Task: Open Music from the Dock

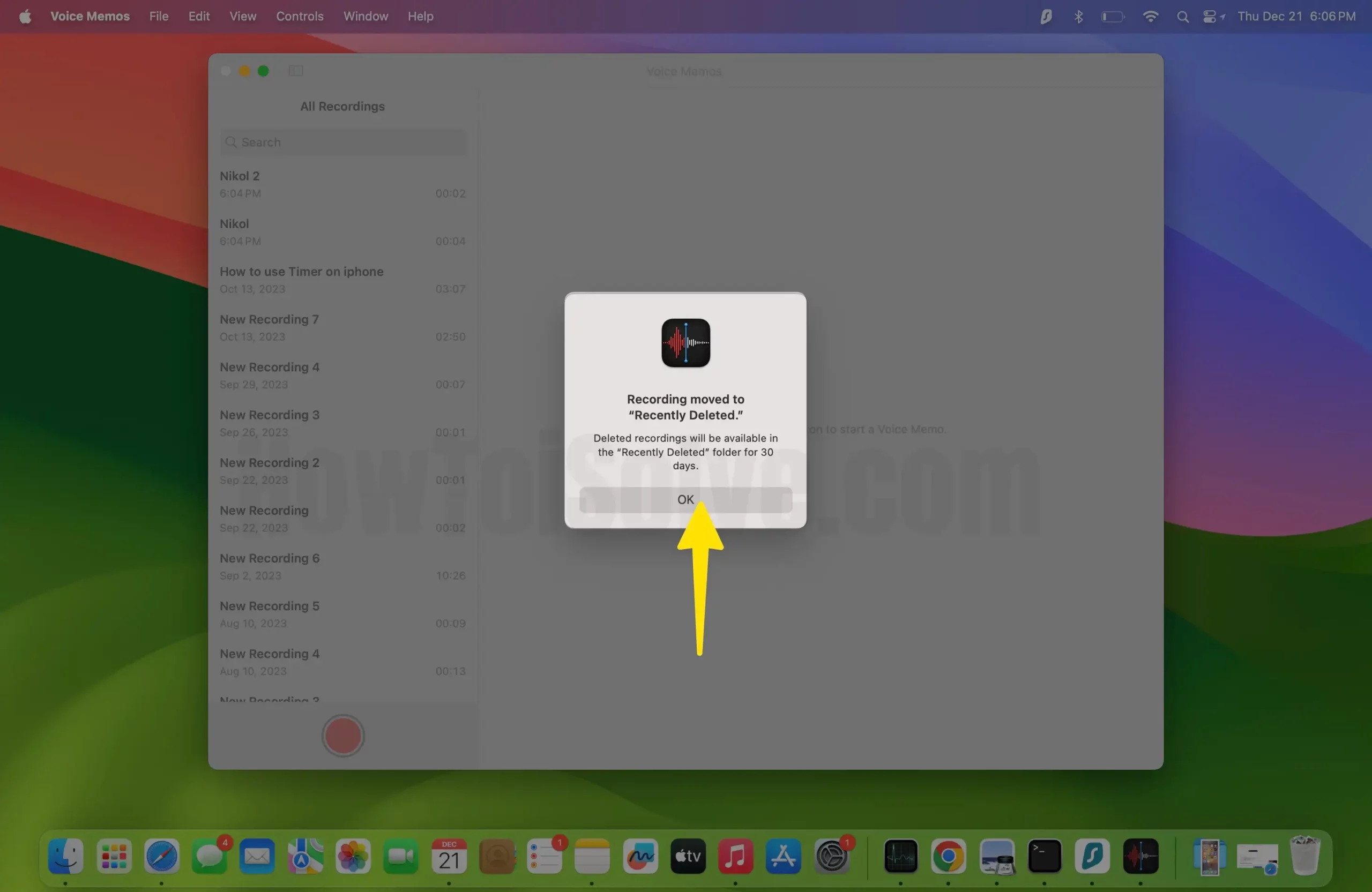Action: (x=736, y=856)
